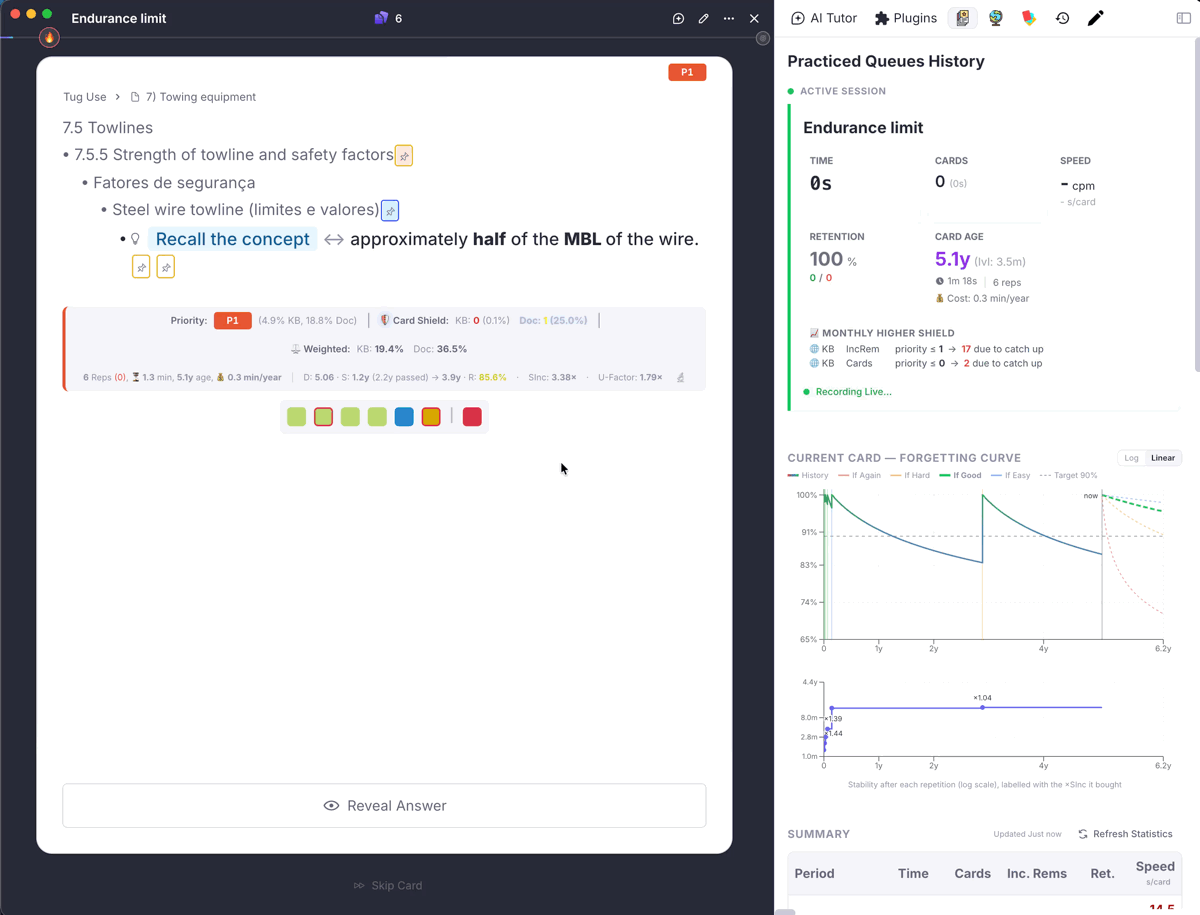Image resolution: width=1200 pixels, height=915 pixels.
Task: Click the Card Shield icon
Action: coord(385,321)
